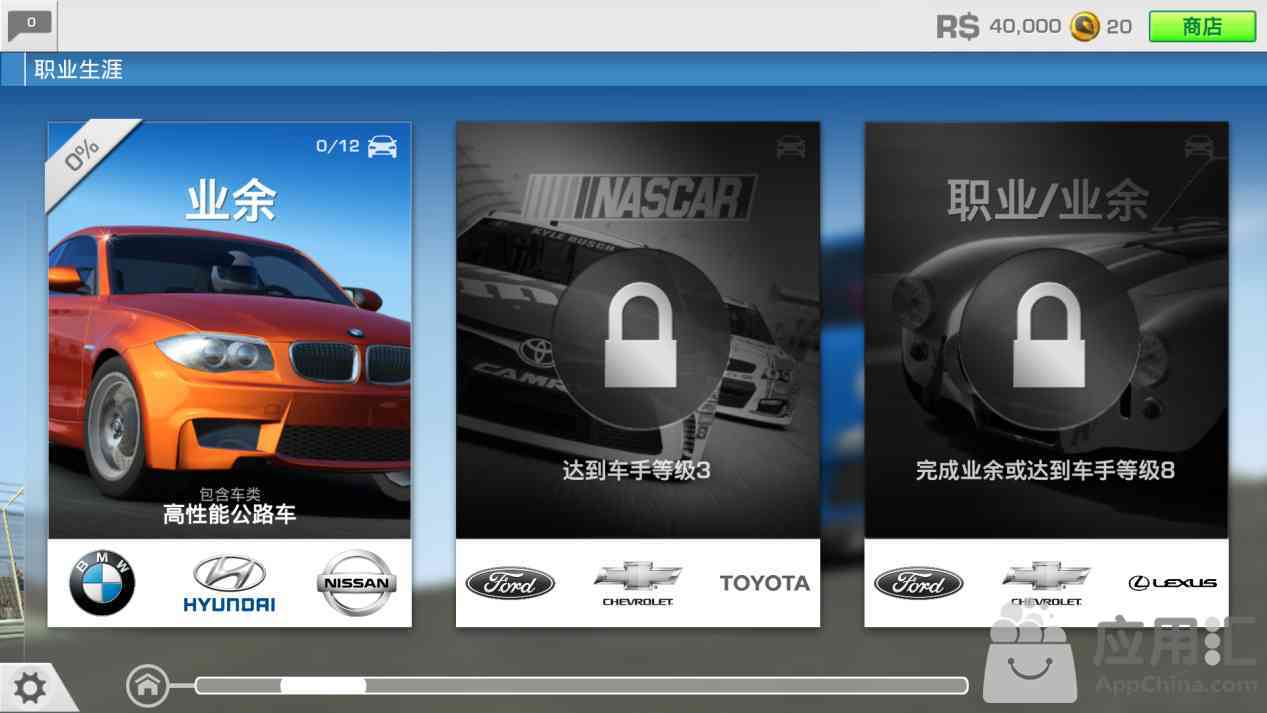This screenshot has height=713, width=1267.
Task: Click the 达到车手等级3 unlock requirement
Action: [x=636, y=470]
